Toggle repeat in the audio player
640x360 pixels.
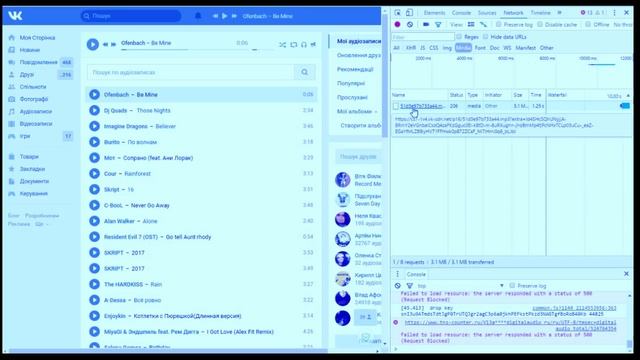pos(293,44)
